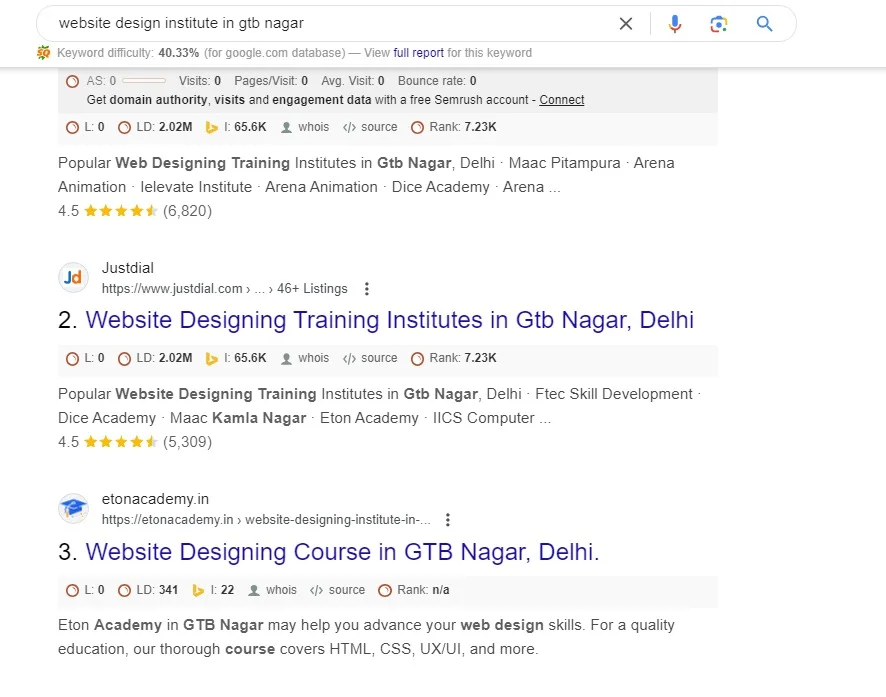Click 'whois' above the 'Popular Web Designing Training' snippet
The image size is (886, 697).
306,127
